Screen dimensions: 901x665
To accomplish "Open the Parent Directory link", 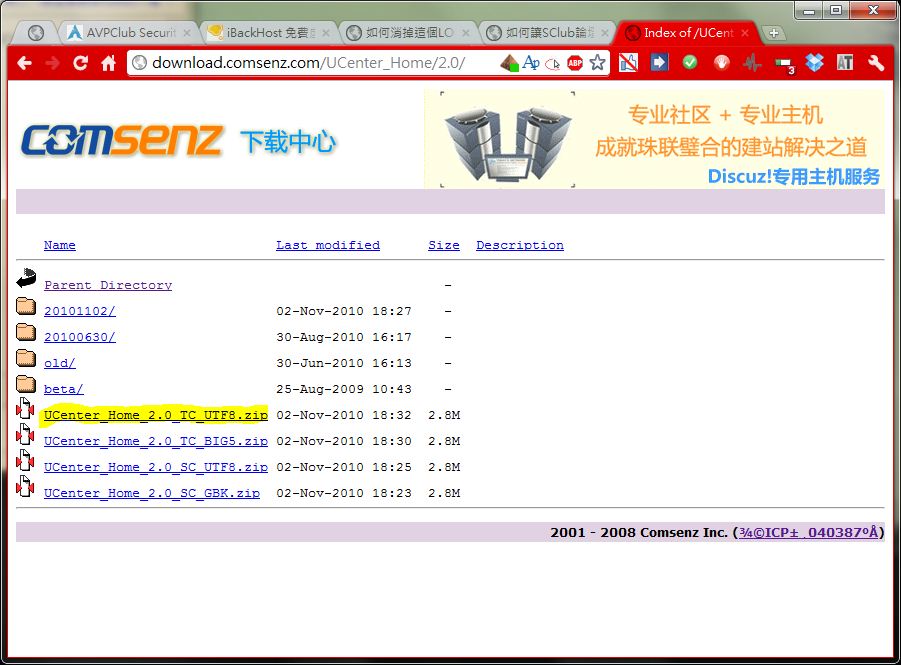I will click(x=107, y=285).
